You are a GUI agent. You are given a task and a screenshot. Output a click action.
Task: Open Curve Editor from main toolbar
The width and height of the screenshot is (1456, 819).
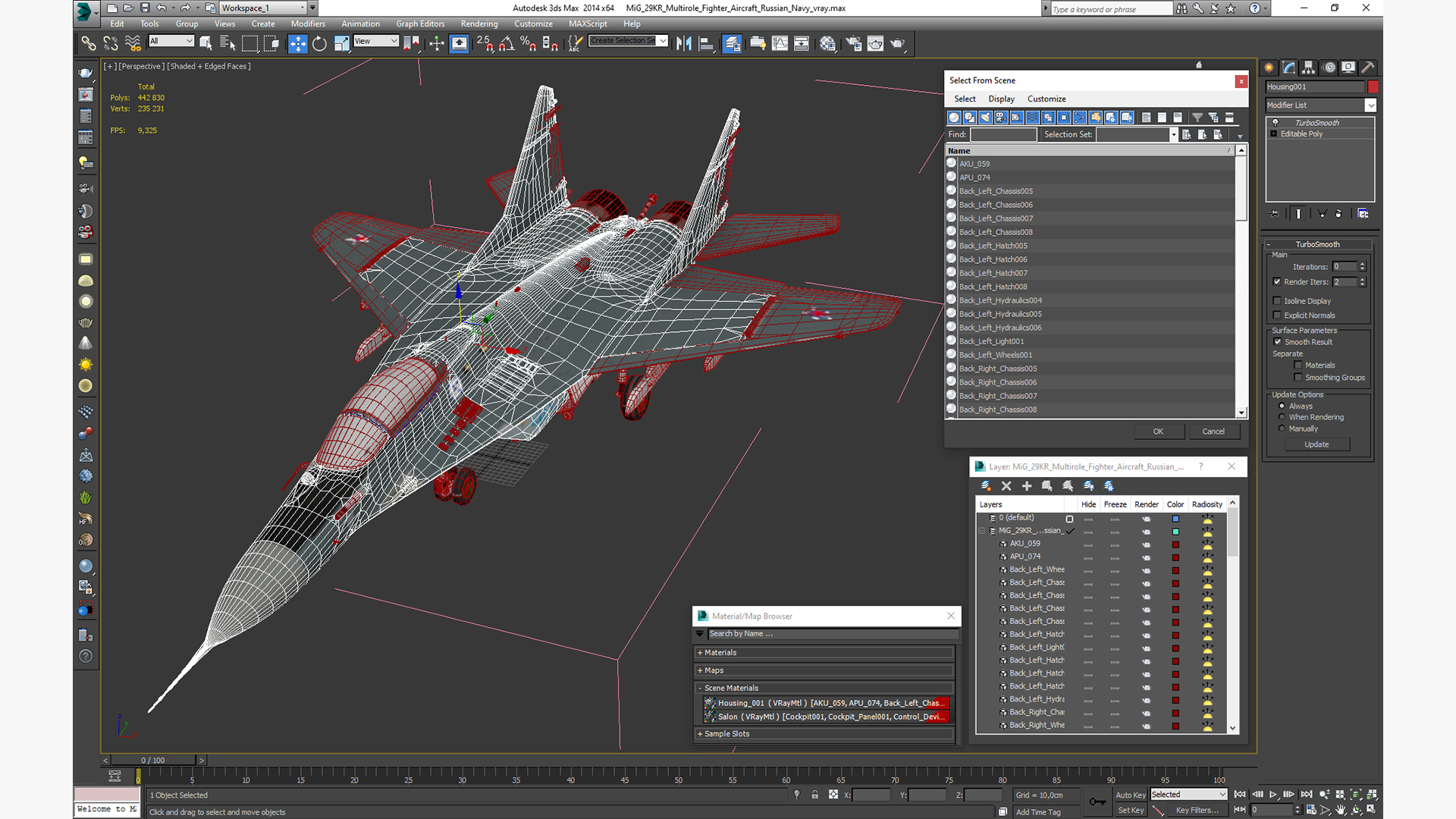pyautogui.click(x=780, y=43)
